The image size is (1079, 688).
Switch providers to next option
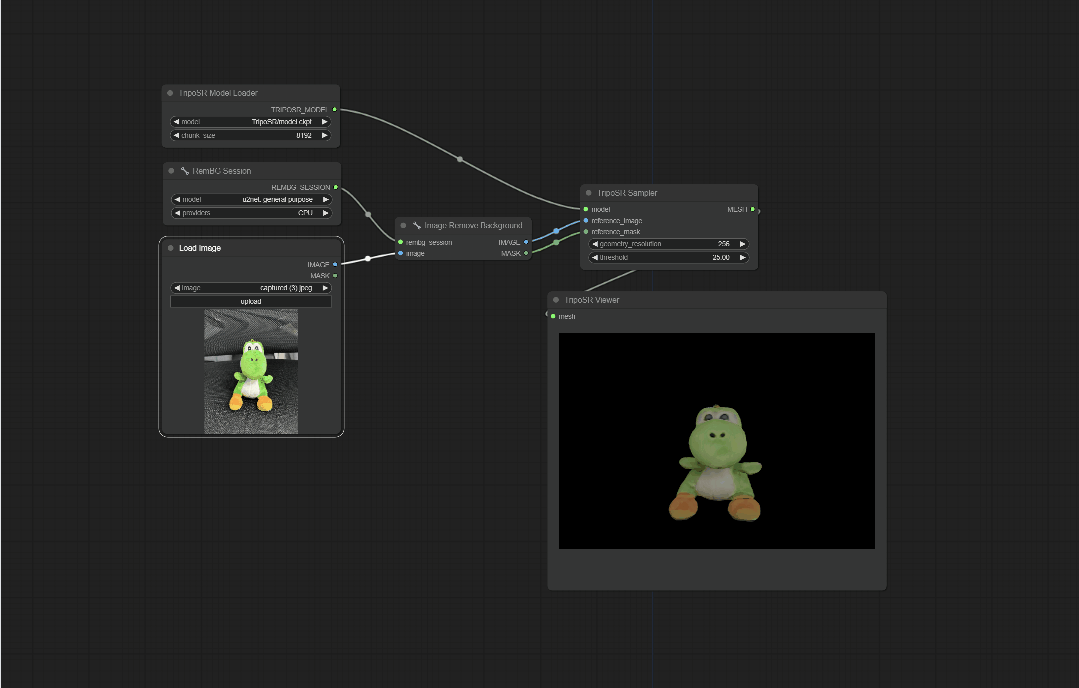pyautogui.click(x=325, y=213)
